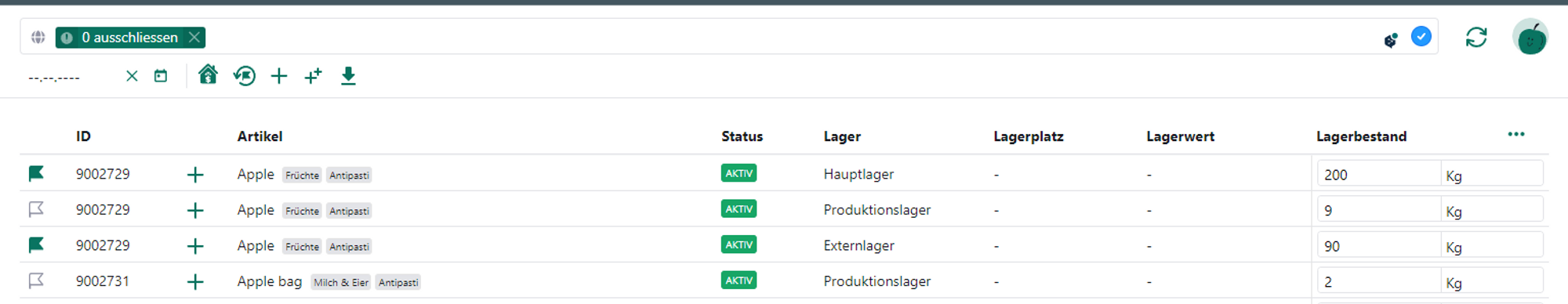Click the ID 9002731 cell
1568x304 pixels.
(x=103, y=281)
